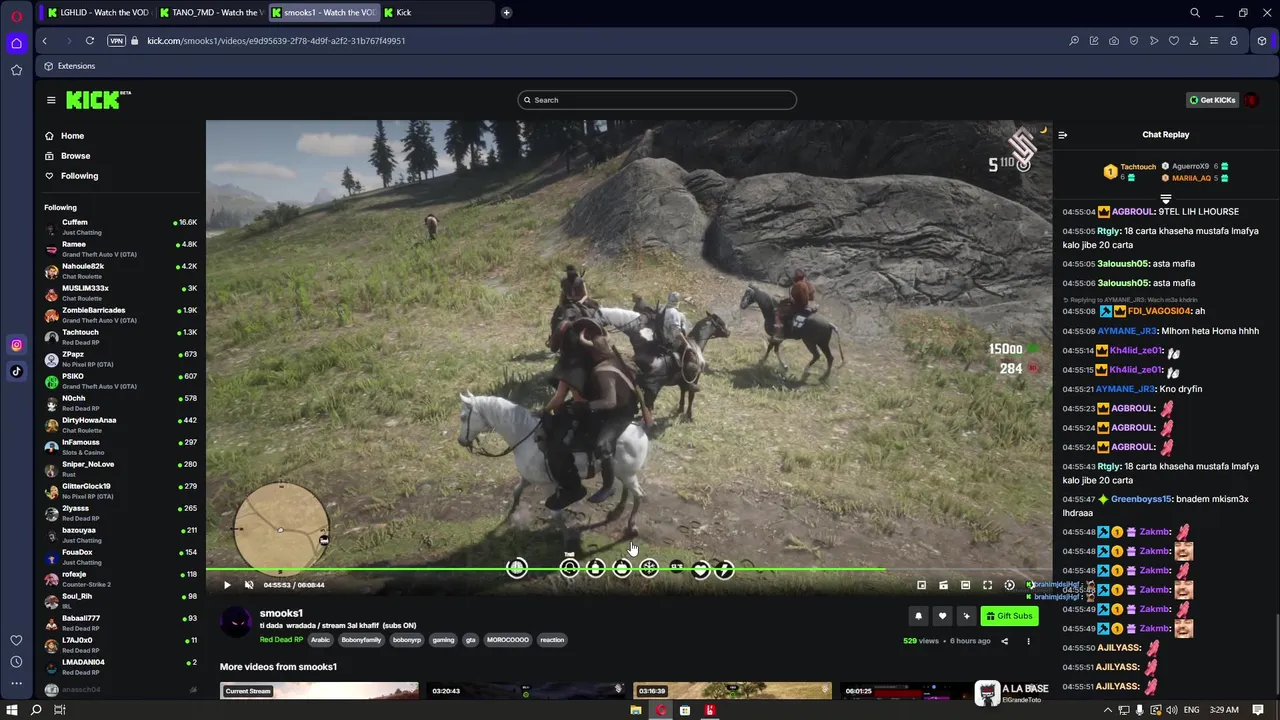Screen dimensions: 1280x720
Task: Select the Red Dead RP category link
Action: click(281, 640)
